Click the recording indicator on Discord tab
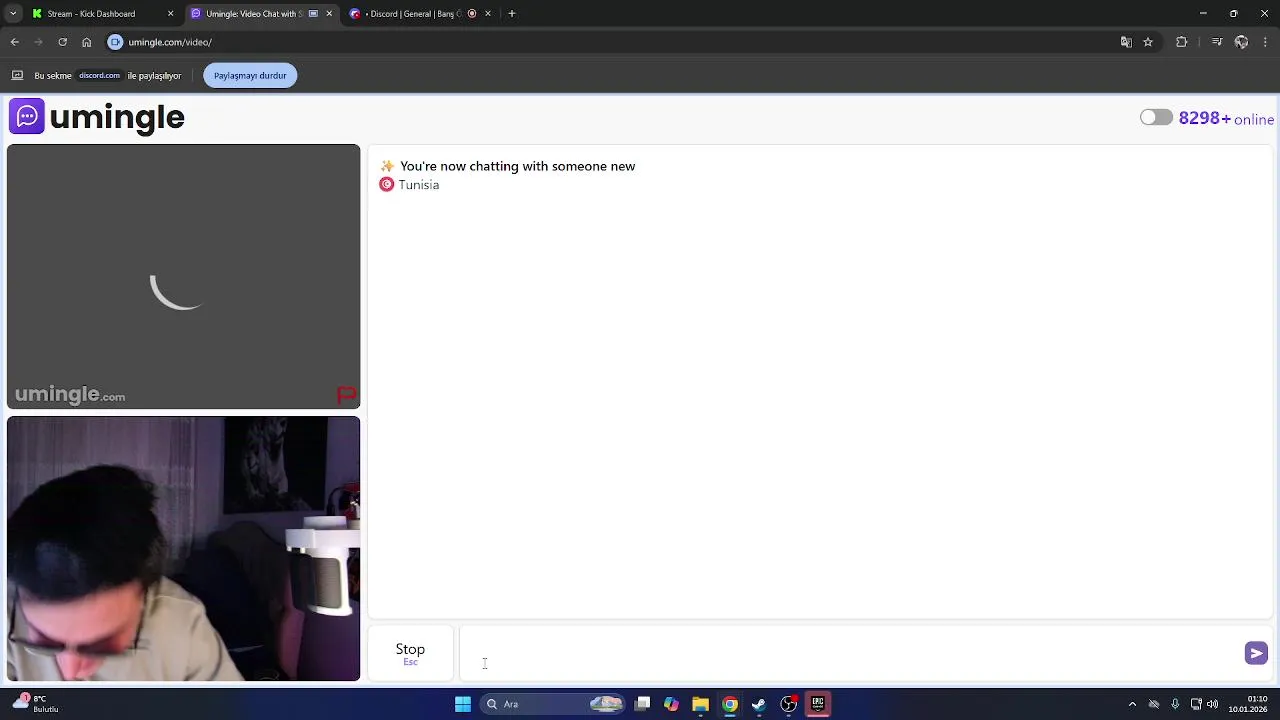Image resolution: width=1280 pixels, height=720 pixels. [472, 14]
